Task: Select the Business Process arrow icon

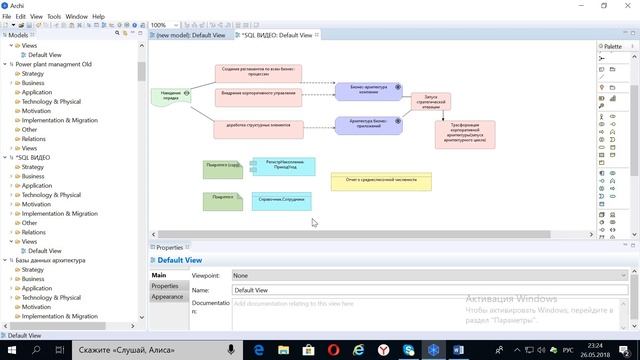Action: (x=602, y=132)
